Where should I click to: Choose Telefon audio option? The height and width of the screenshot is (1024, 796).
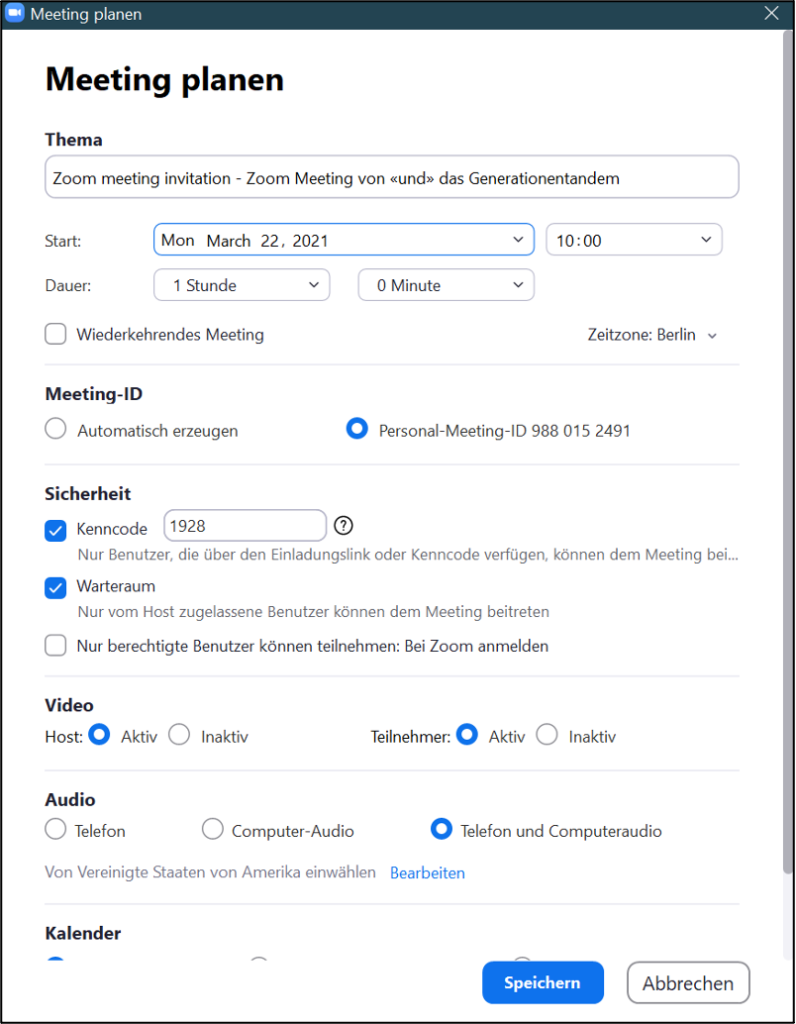56,830
